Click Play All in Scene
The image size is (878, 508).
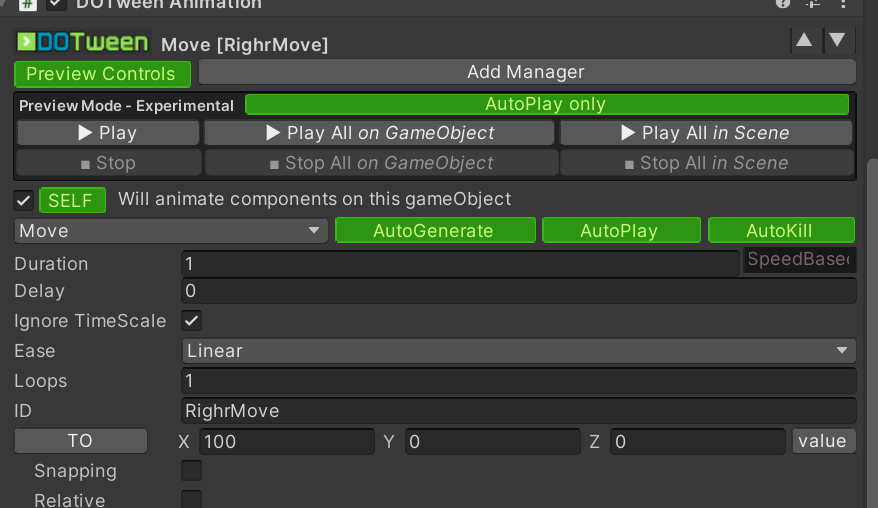click(x=706, y=133)
